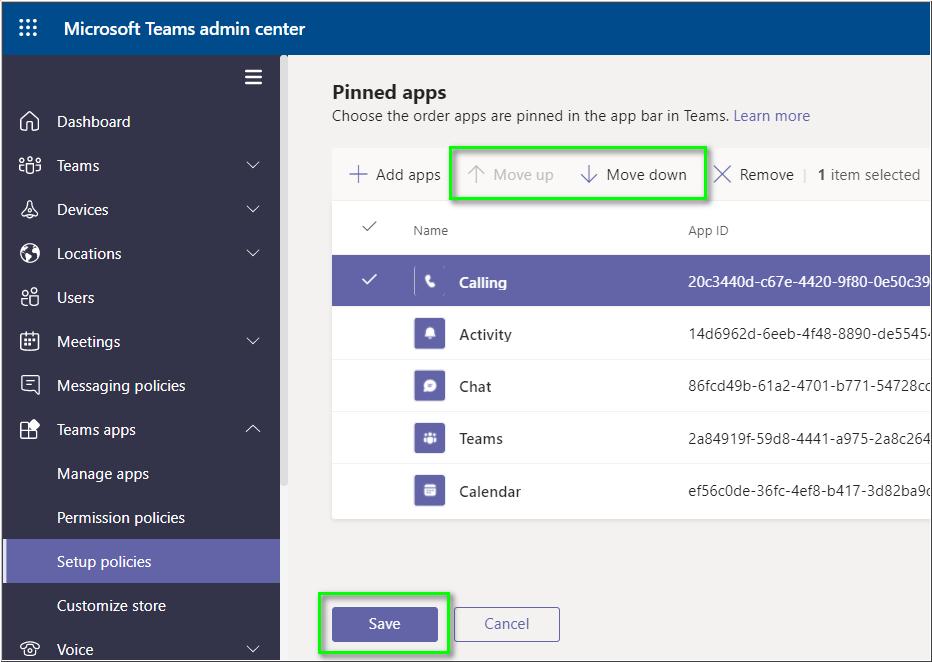Click the Dashboard home icon
The width and height of the screenshot is (932, 662).
pyautogui.click(x=30, y=121)
